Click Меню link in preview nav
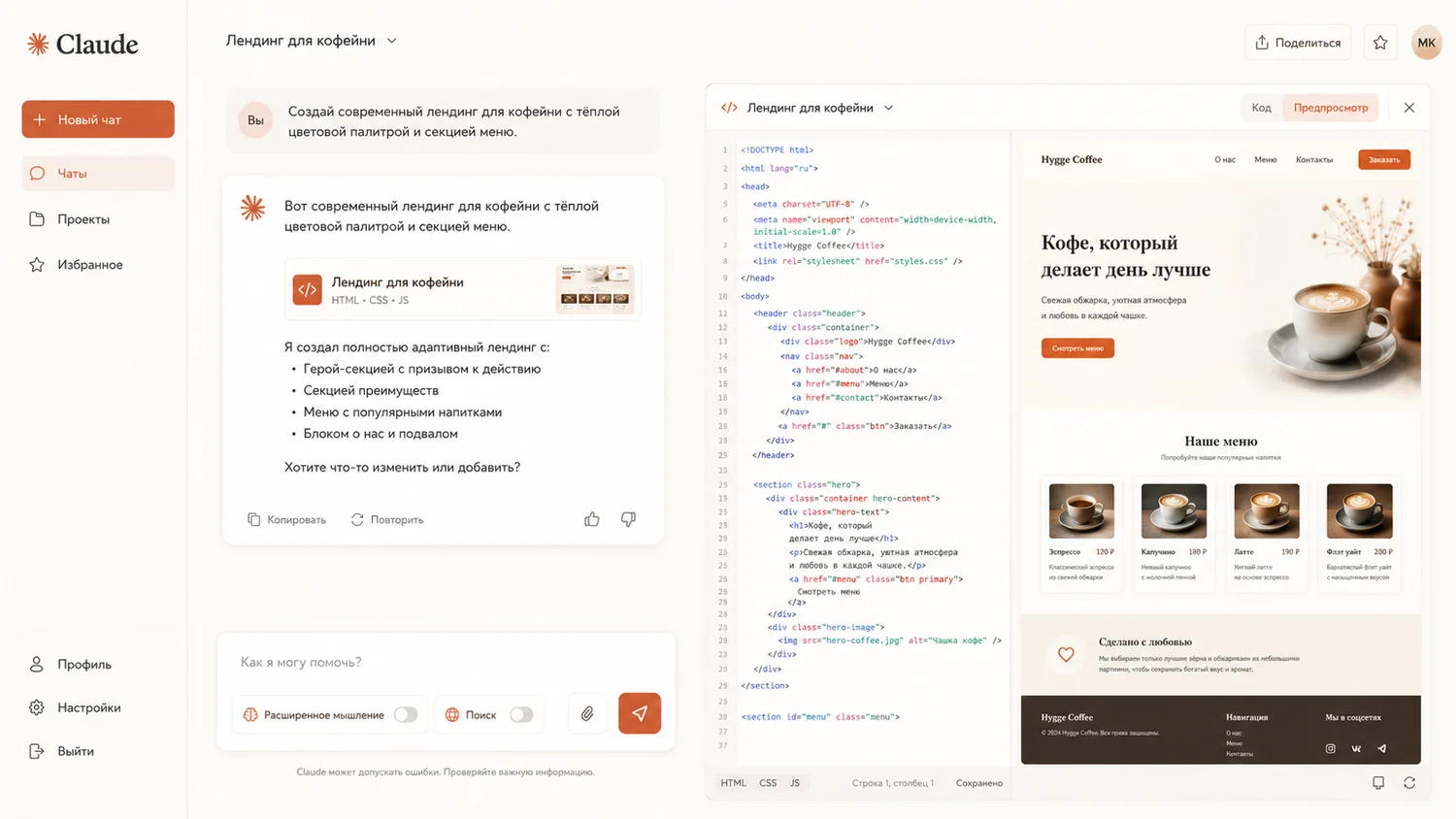This screenshot has width=1456, height=819. click(x=1266, y=160)
